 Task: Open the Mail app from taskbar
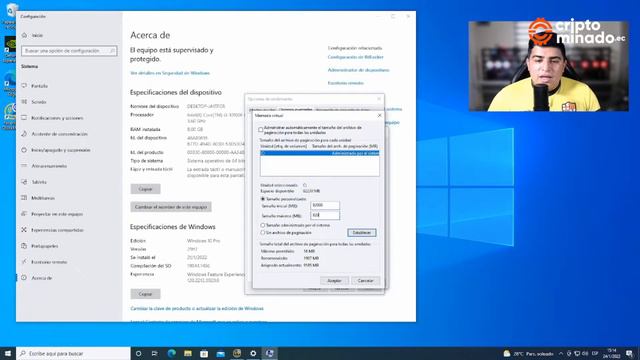[220, 353]
